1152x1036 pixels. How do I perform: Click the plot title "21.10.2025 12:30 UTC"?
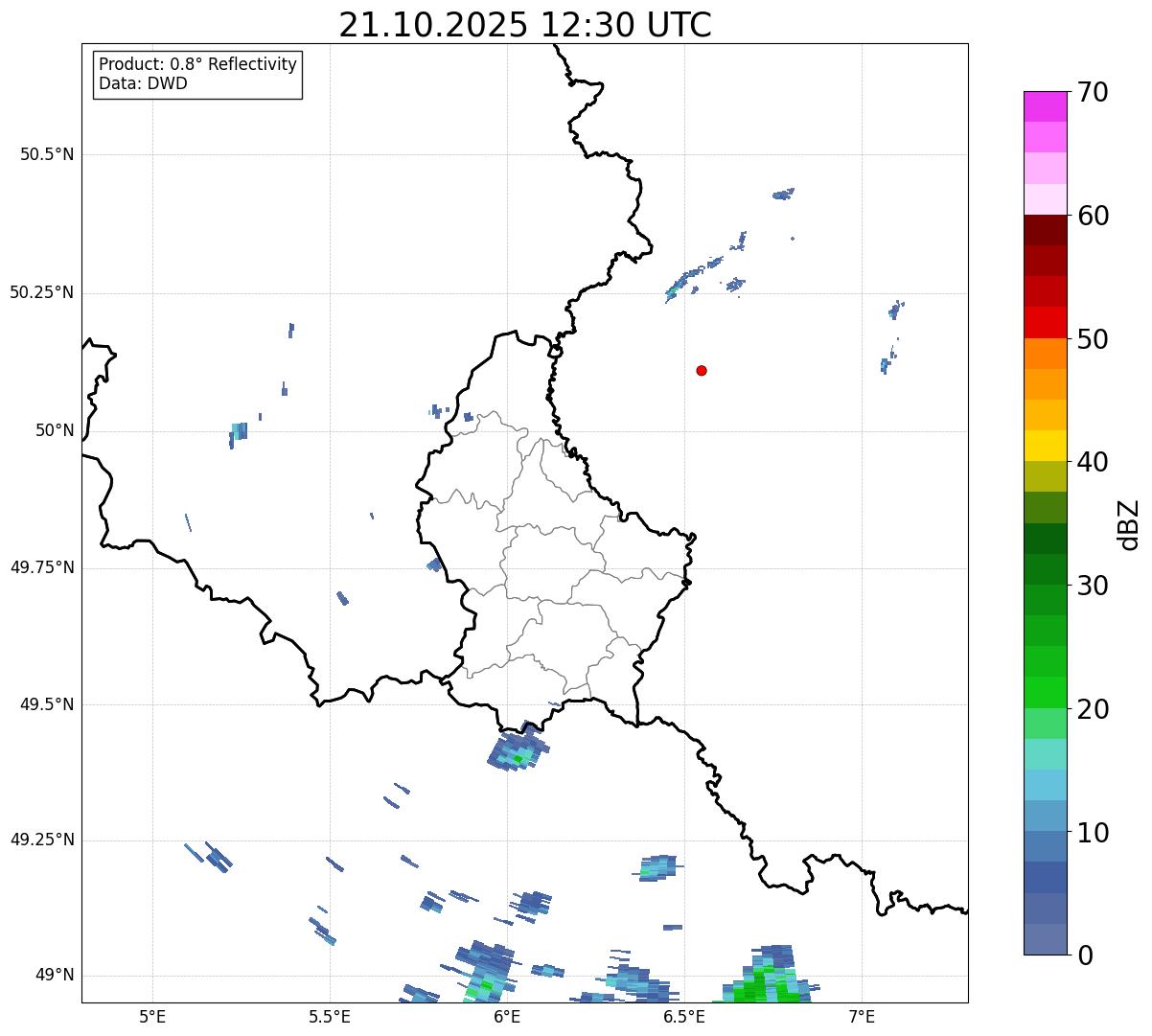click(525, 25)
